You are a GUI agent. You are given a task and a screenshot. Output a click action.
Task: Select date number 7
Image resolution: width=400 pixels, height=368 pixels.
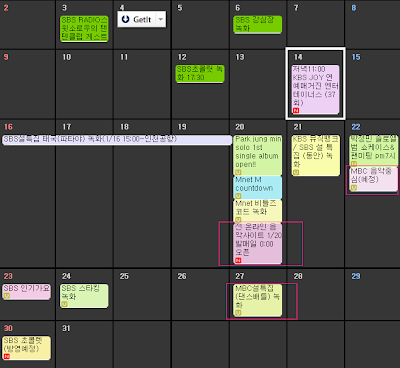[296, 8]
